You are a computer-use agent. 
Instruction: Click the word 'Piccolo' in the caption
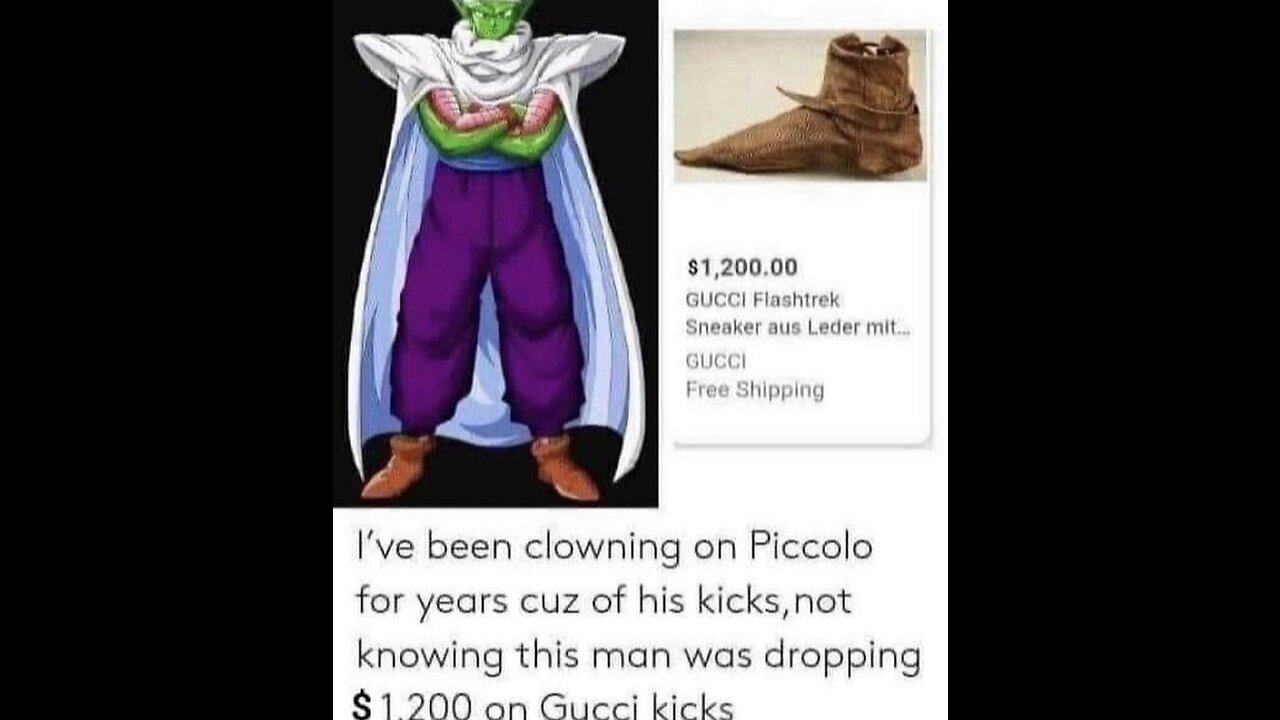tap(805, 548)
